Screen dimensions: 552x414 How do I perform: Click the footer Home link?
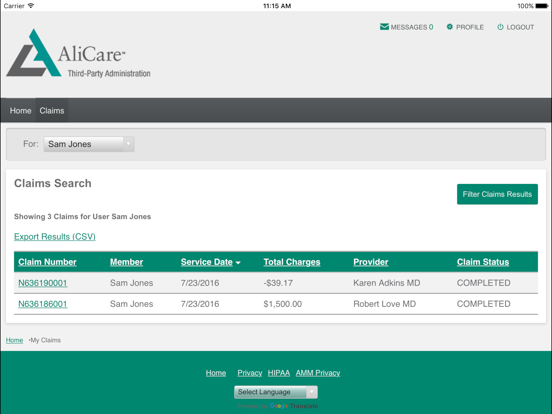(x=216, y=373)
